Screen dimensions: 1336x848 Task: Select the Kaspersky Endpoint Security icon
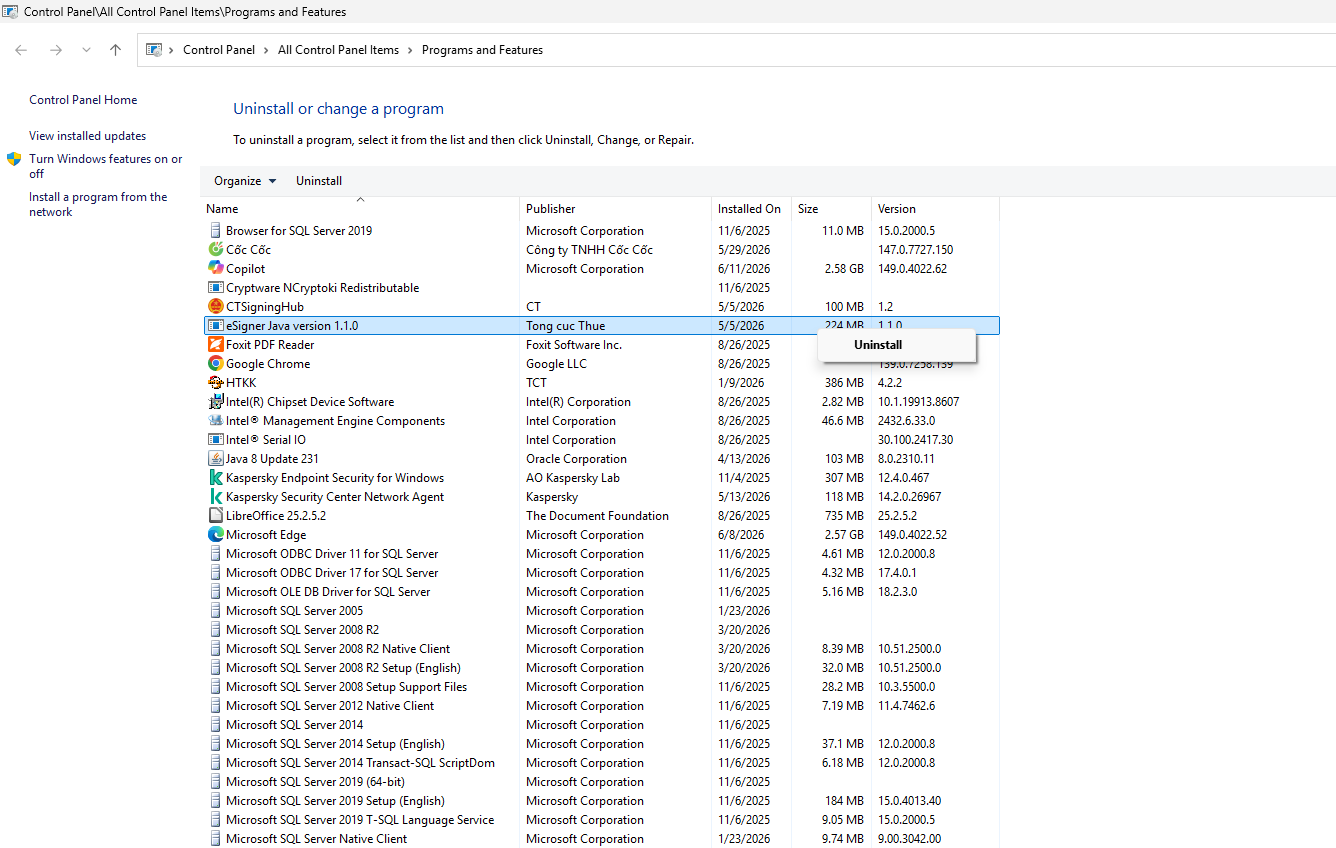coord(215,477)
